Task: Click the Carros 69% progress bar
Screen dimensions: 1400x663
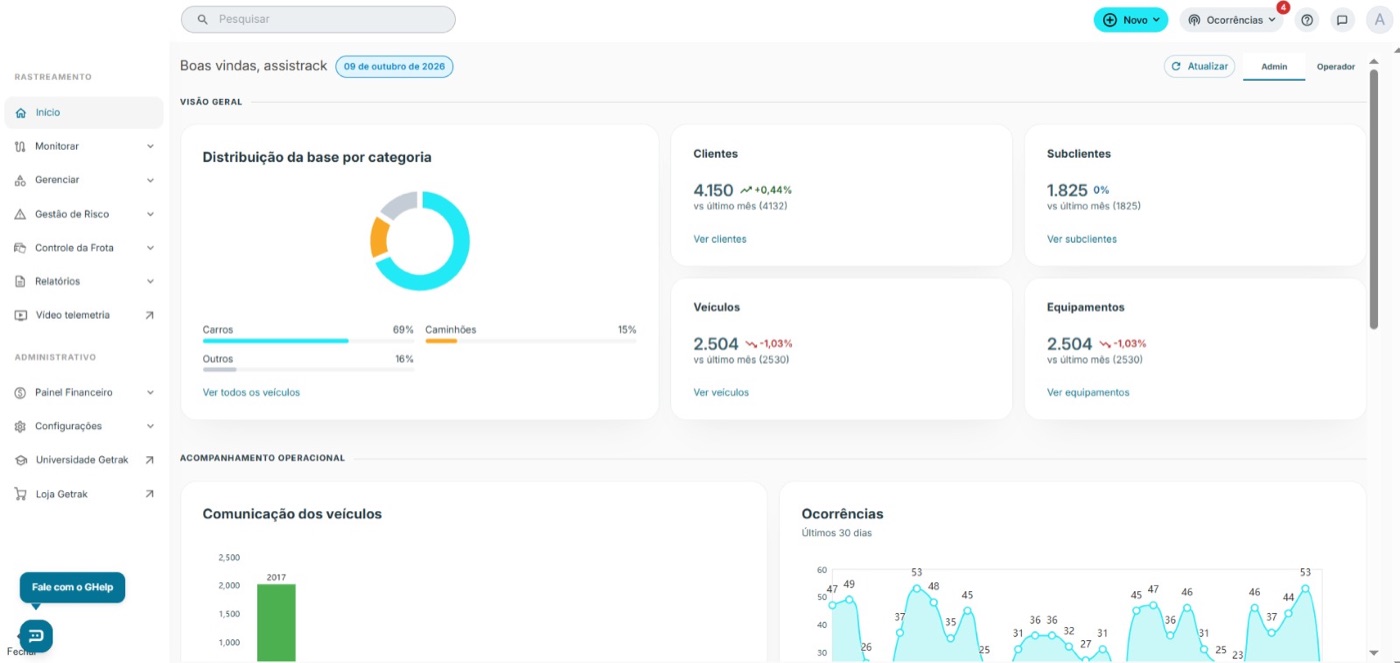Action: [308, 341]
